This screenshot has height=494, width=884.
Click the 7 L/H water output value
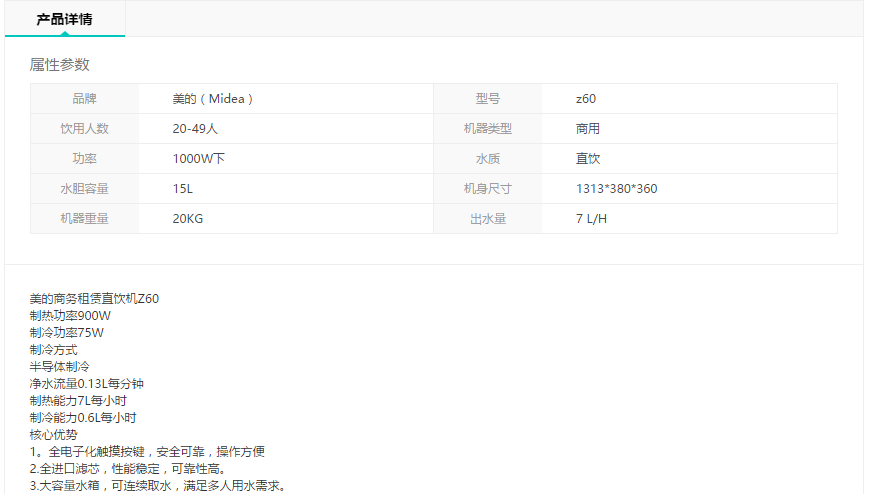pos(591,219)
